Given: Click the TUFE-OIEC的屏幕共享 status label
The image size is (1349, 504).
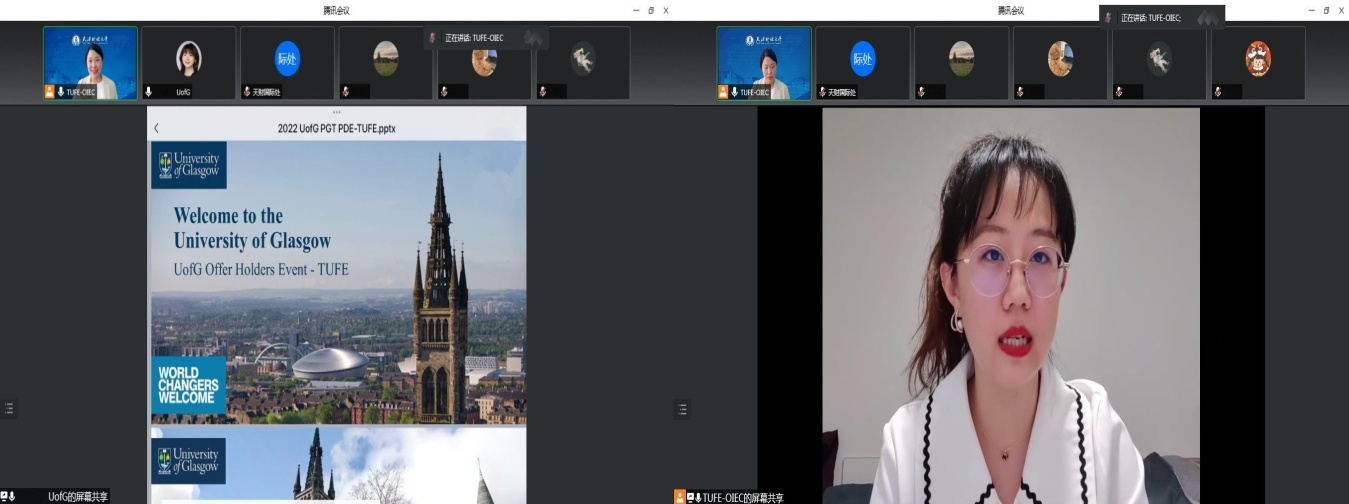Looking at the screenshot, I should [743, 496].
